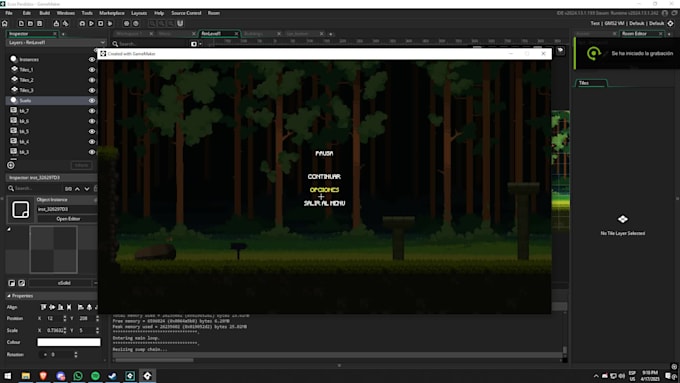Align instance to top edge

[x=43, y=307]
